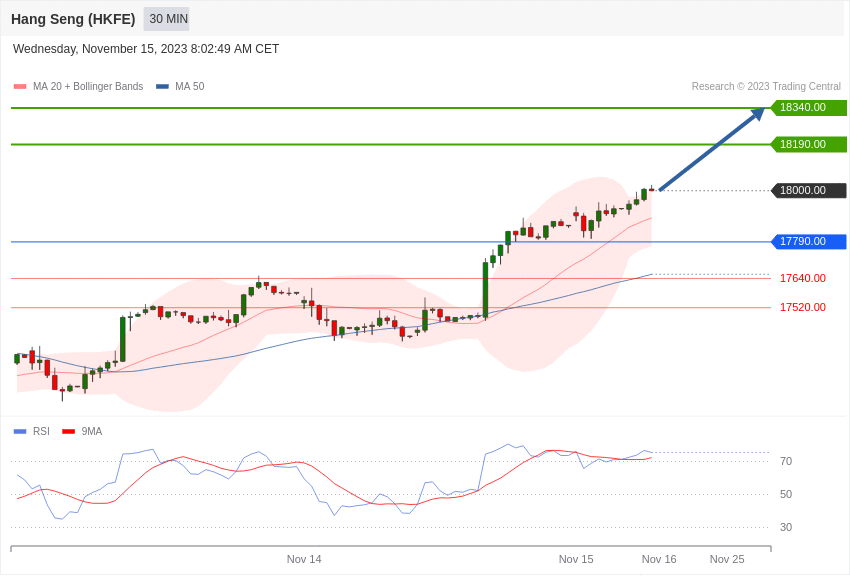This screenshot has width=850, height=576.
Task: Click the RSI 70 level label
Action: [786, 461]
